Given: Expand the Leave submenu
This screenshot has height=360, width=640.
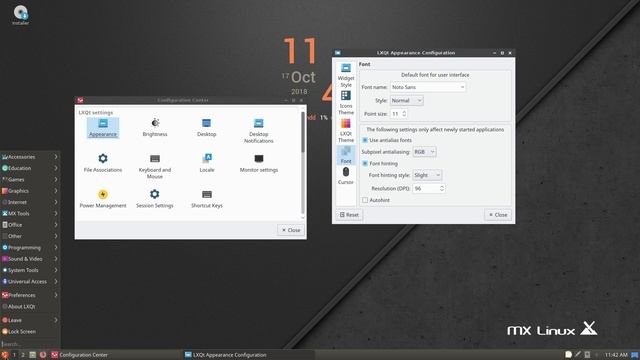Looking at the screenshot, I should coord(30,320).
